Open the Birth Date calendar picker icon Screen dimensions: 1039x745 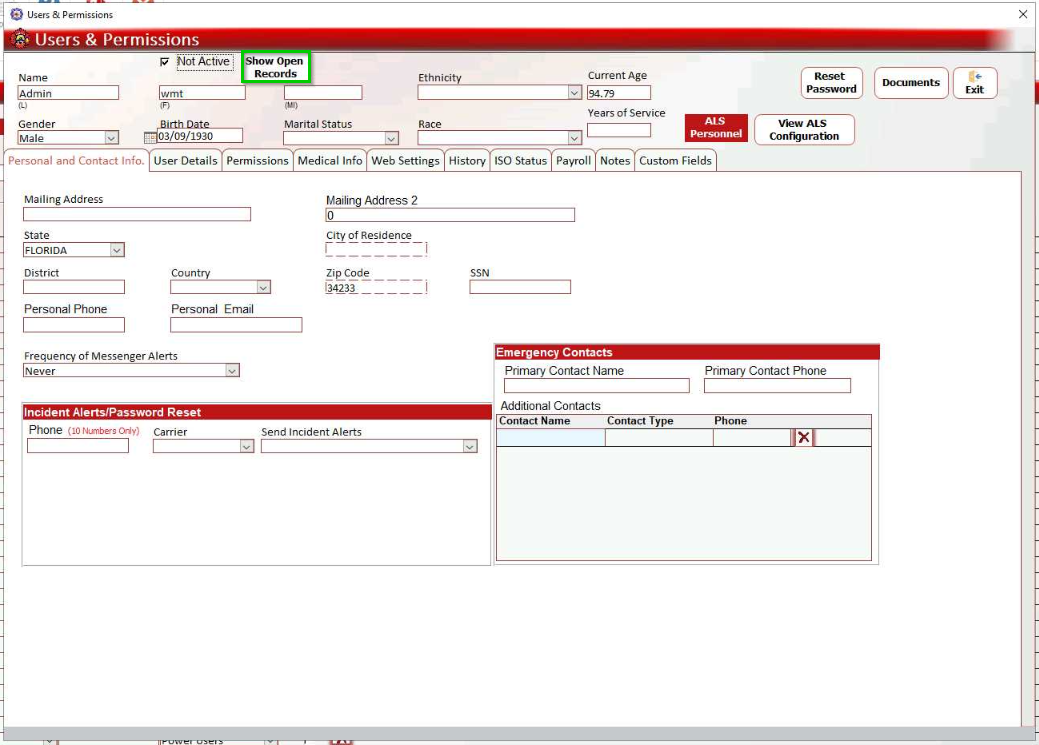(151, 137)
